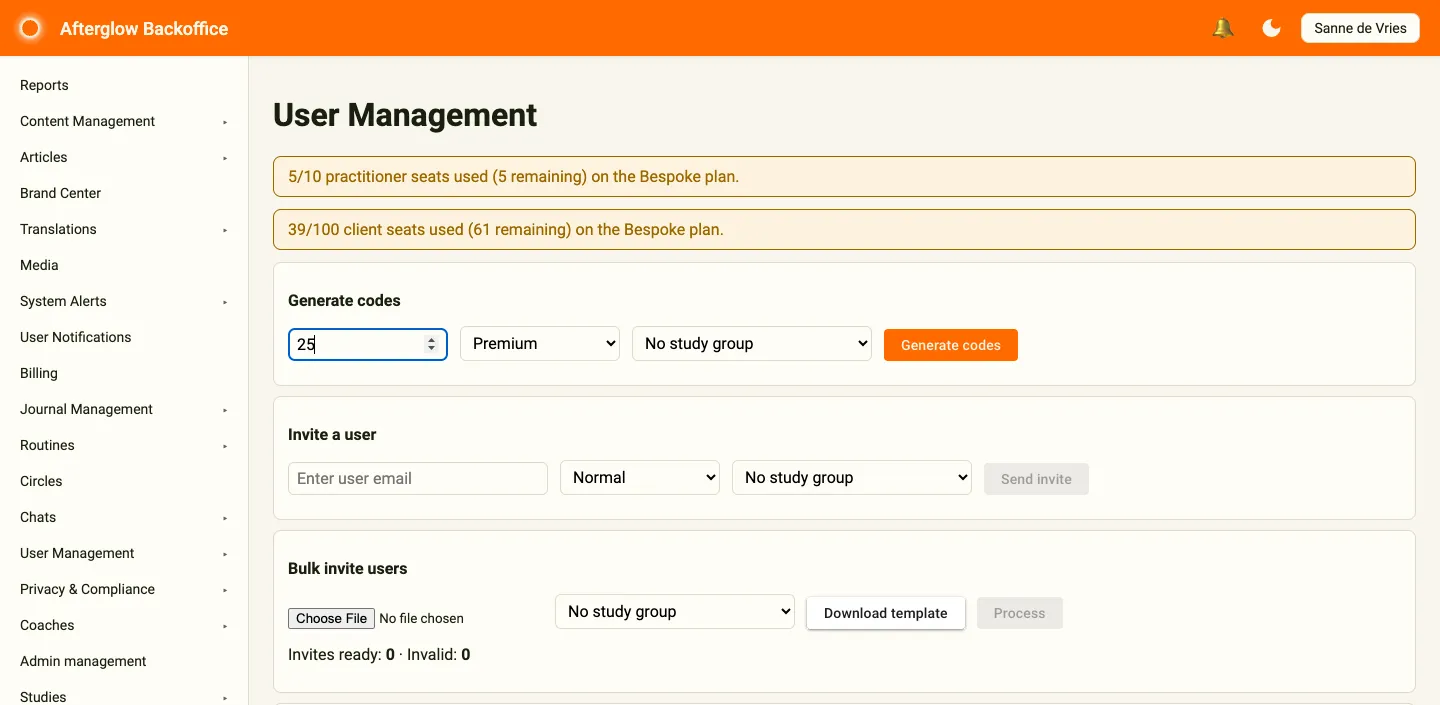
Task: Open Privacy & Compliance in the sidebar
Action: (87, 589)
